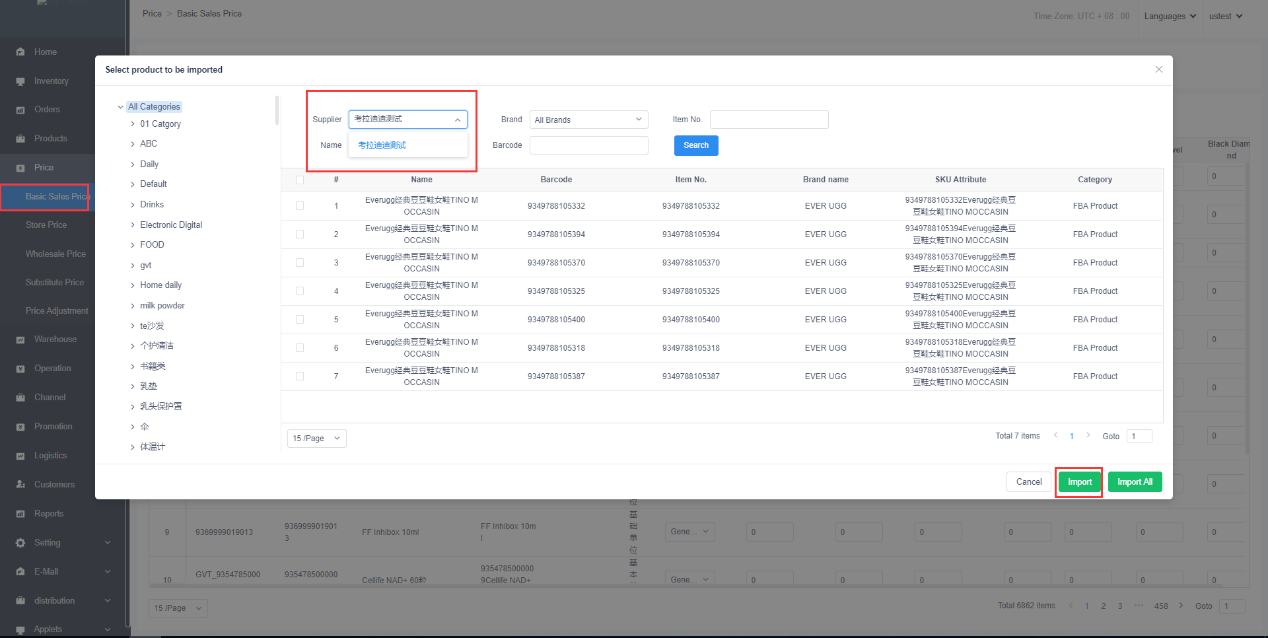Open the Supplier dropdown
The image size is (1268, 638).
(x=407, y=119)
